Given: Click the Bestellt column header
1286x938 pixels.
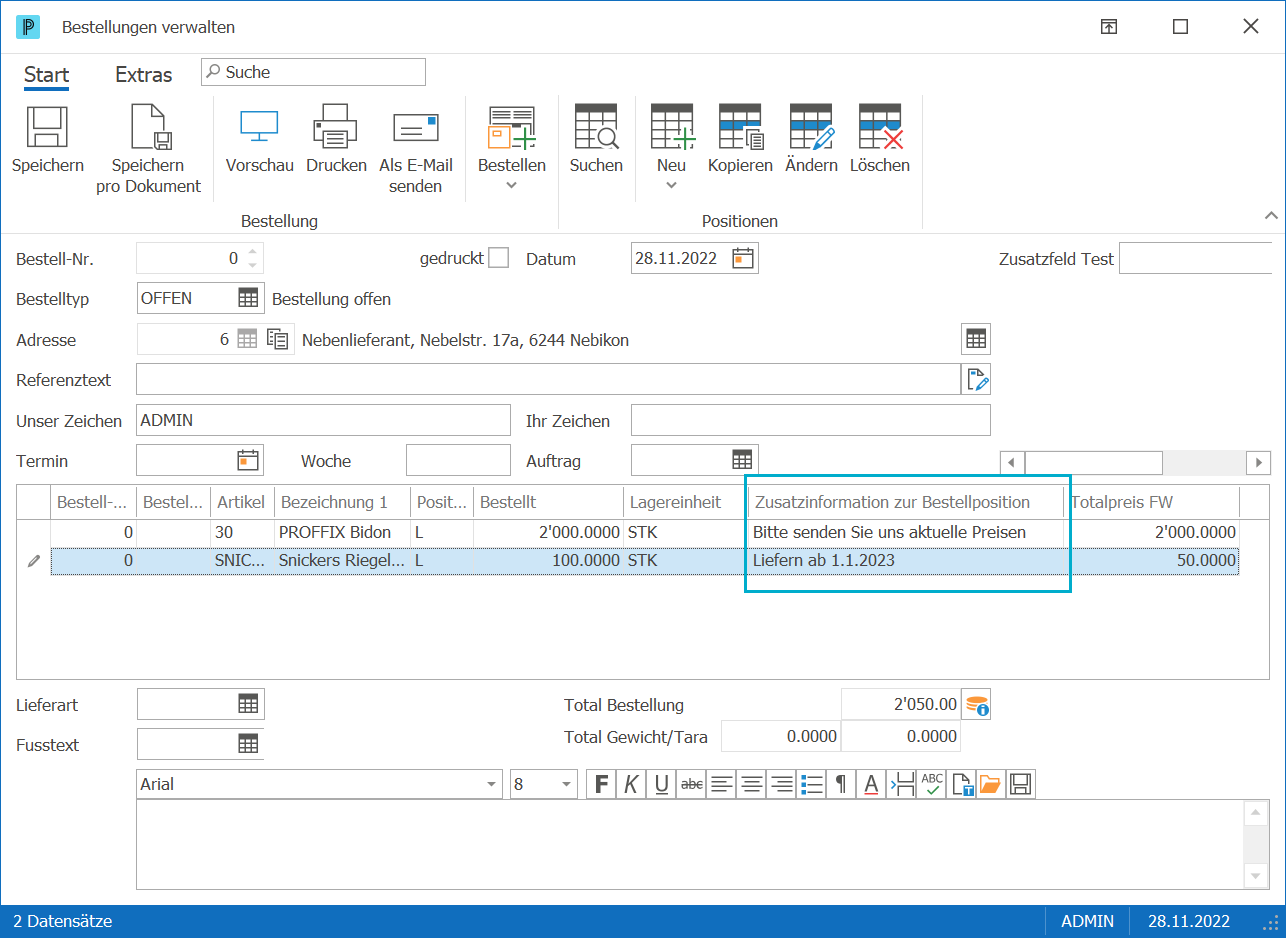Looking at the screenshot, I should (x=547, y=502).
